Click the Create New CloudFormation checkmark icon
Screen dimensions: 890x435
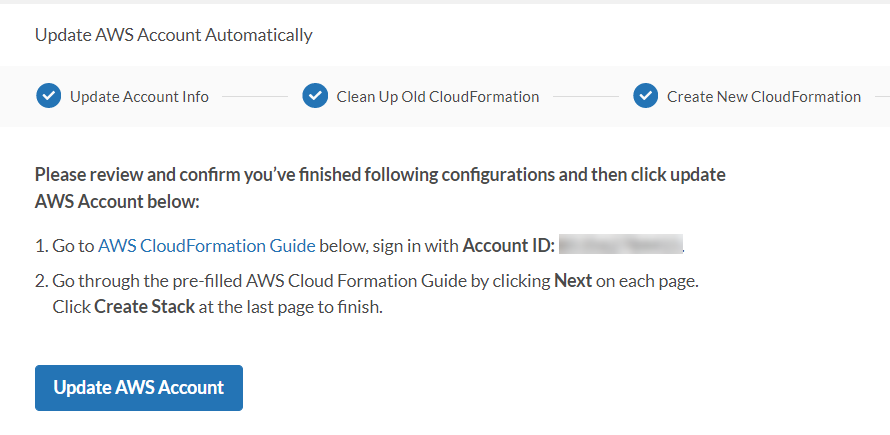pyautogui.click(x=645, y=96)
